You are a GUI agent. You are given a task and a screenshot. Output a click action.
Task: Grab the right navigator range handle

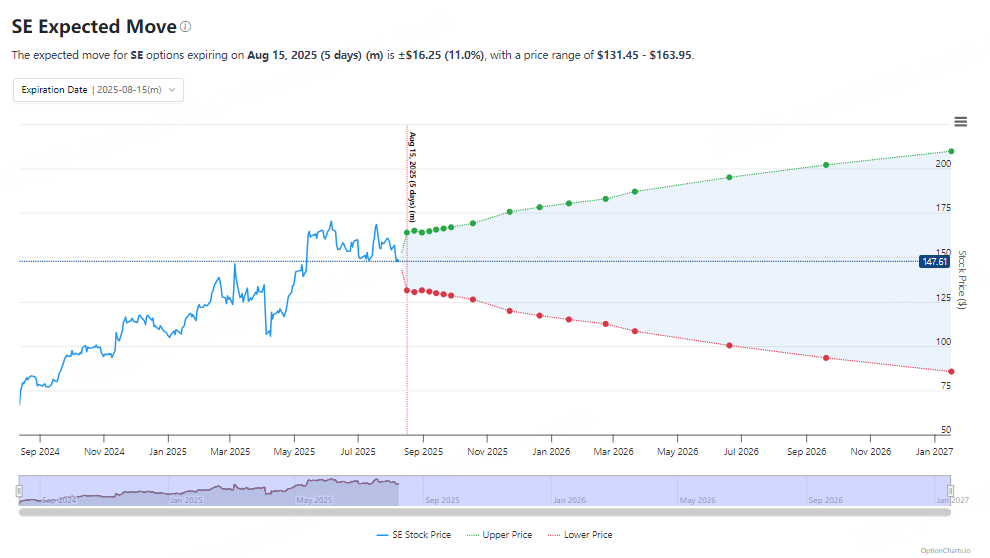[950, 490]
